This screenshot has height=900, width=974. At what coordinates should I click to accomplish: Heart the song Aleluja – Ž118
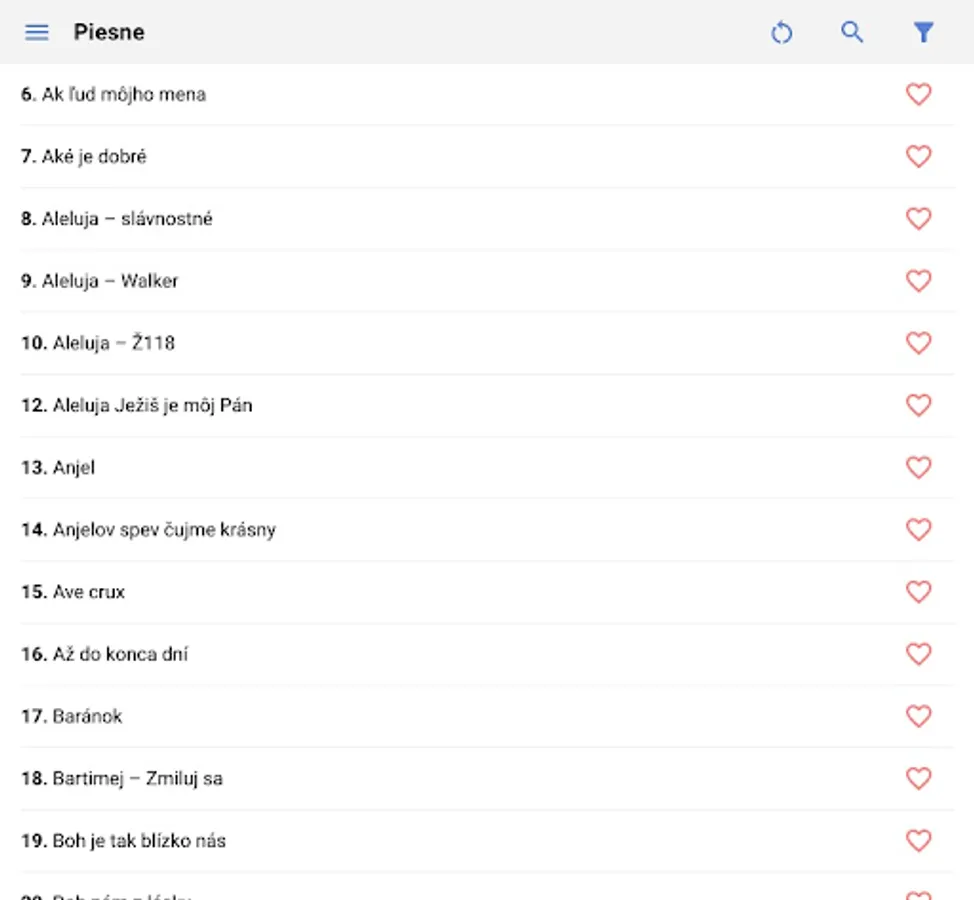pos(918,343)
